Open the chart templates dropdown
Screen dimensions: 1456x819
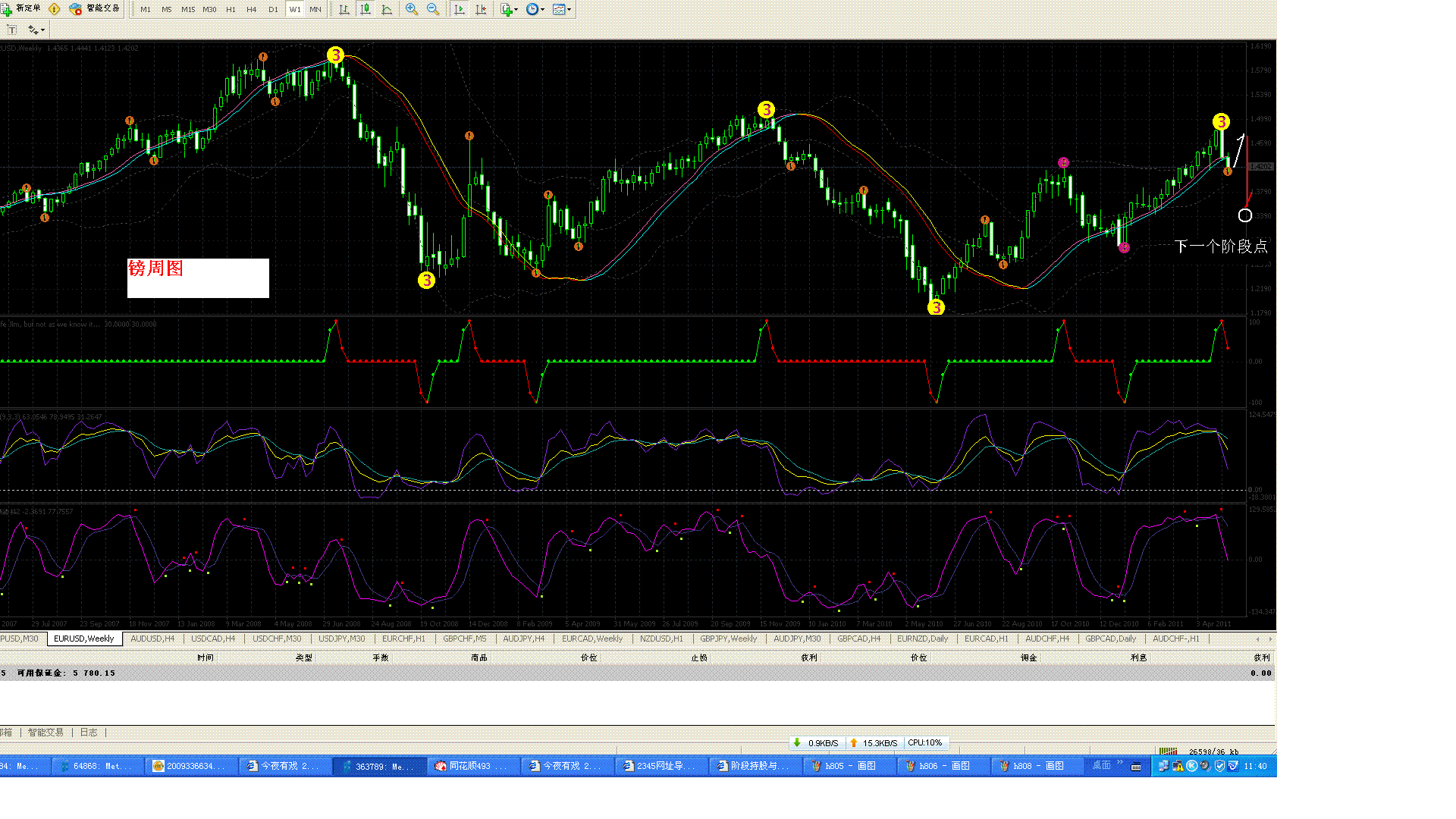(563, 9)
